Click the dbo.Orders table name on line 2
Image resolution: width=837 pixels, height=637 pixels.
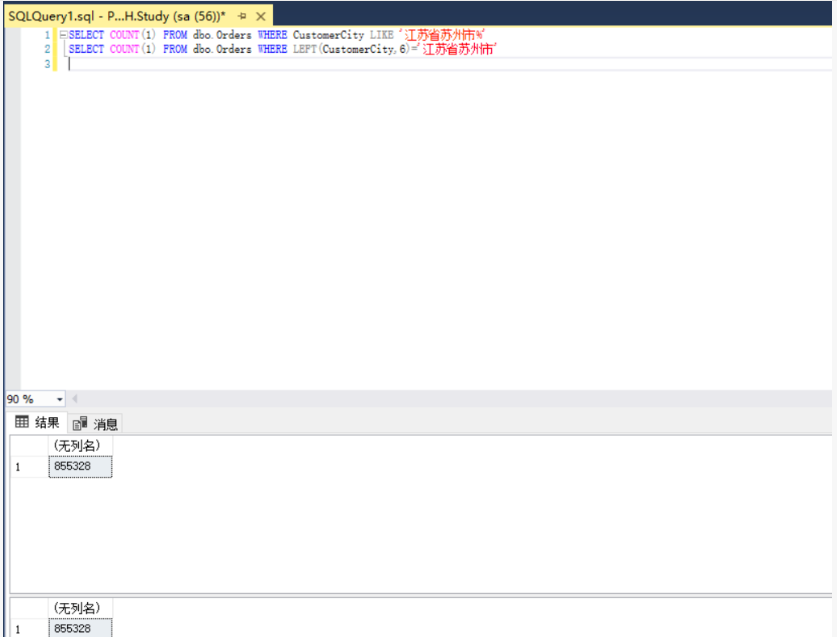click(x=222, y=49)
